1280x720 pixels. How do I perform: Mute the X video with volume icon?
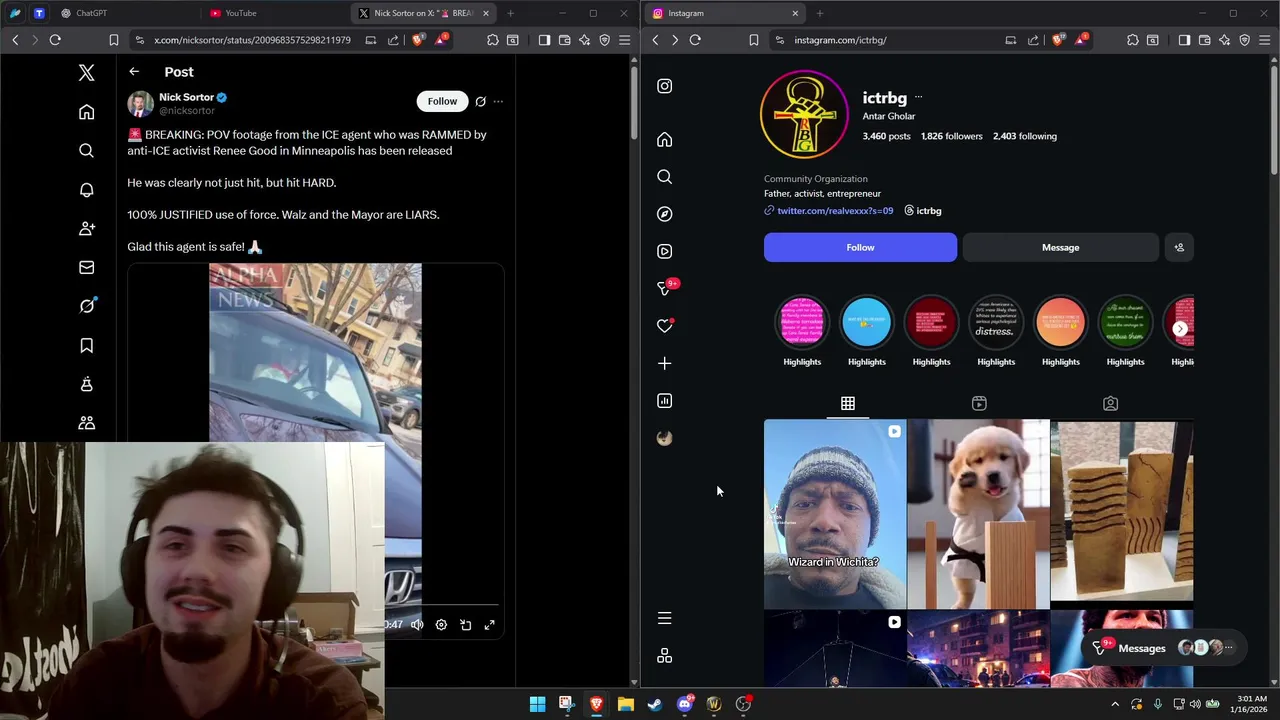417,625
